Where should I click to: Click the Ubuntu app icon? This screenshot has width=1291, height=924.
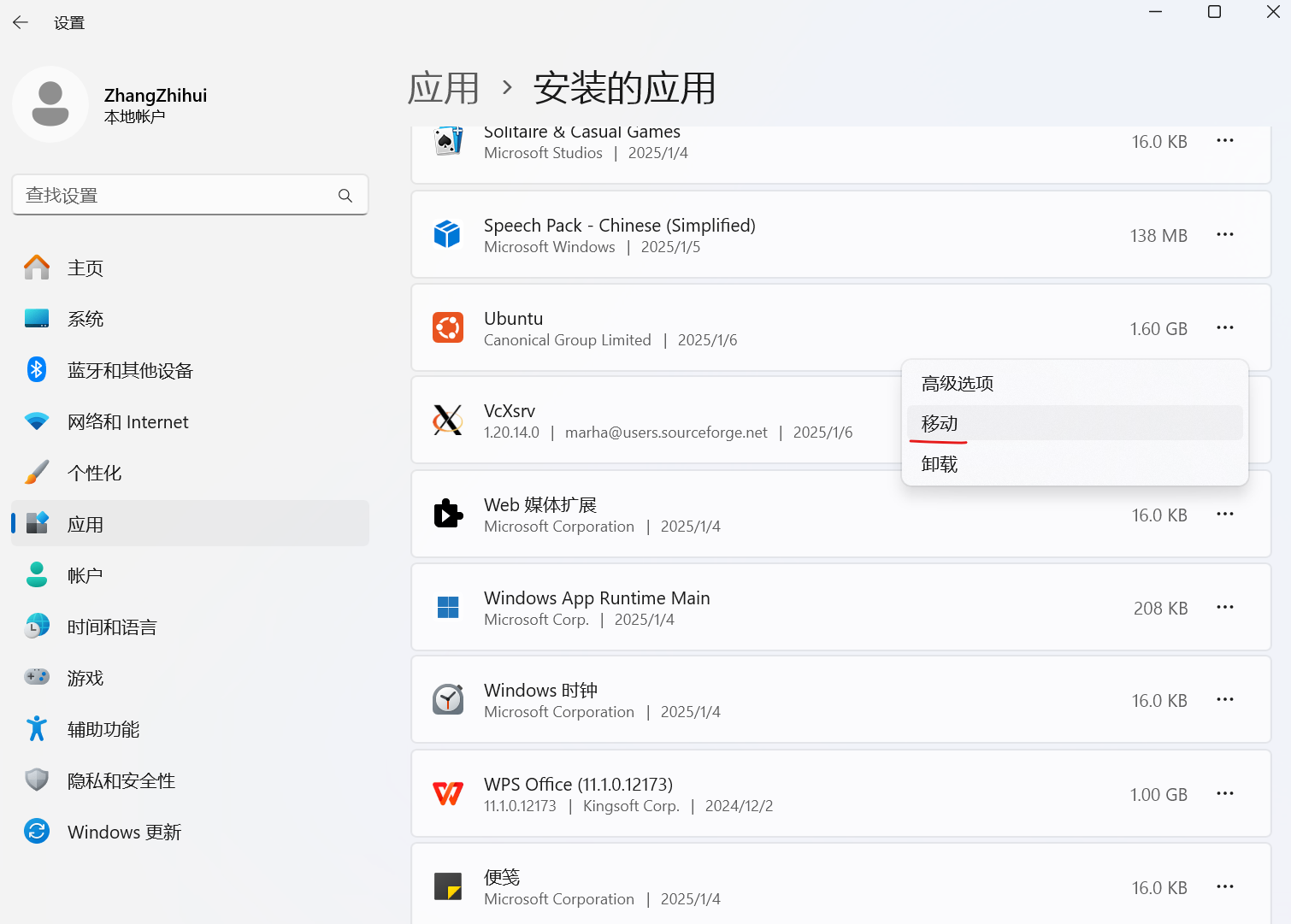click(448, 327)
